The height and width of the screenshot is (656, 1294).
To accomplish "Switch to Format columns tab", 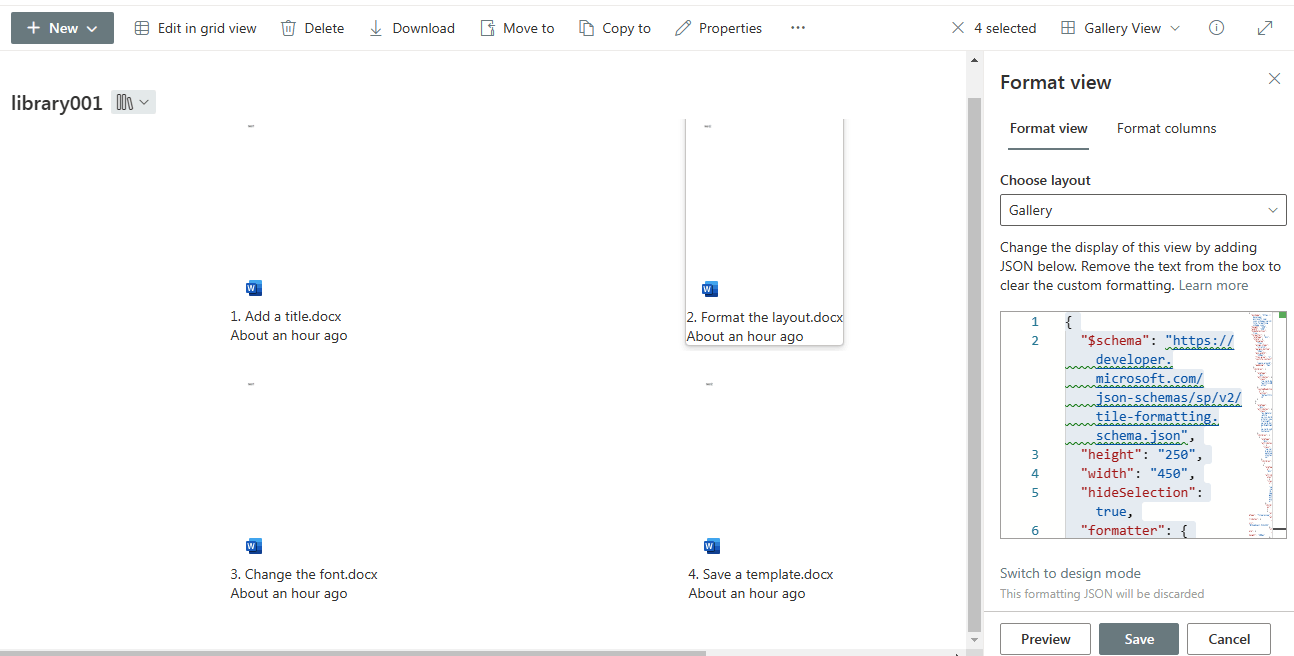I will [1166, 128].
